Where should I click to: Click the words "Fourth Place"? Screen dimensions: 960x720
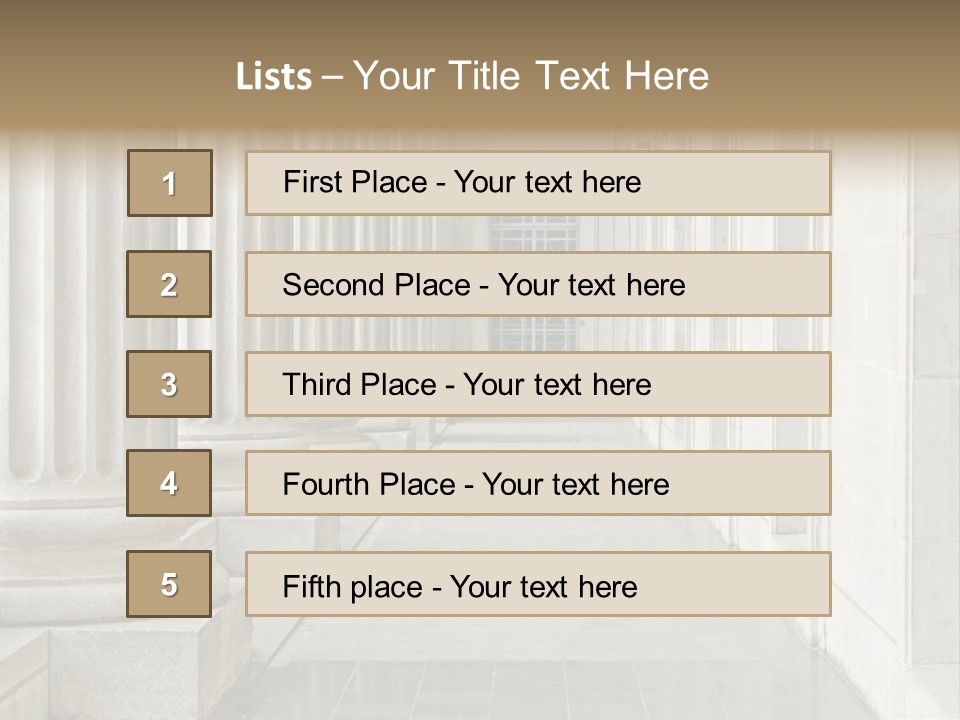click(x=369, y=484)
